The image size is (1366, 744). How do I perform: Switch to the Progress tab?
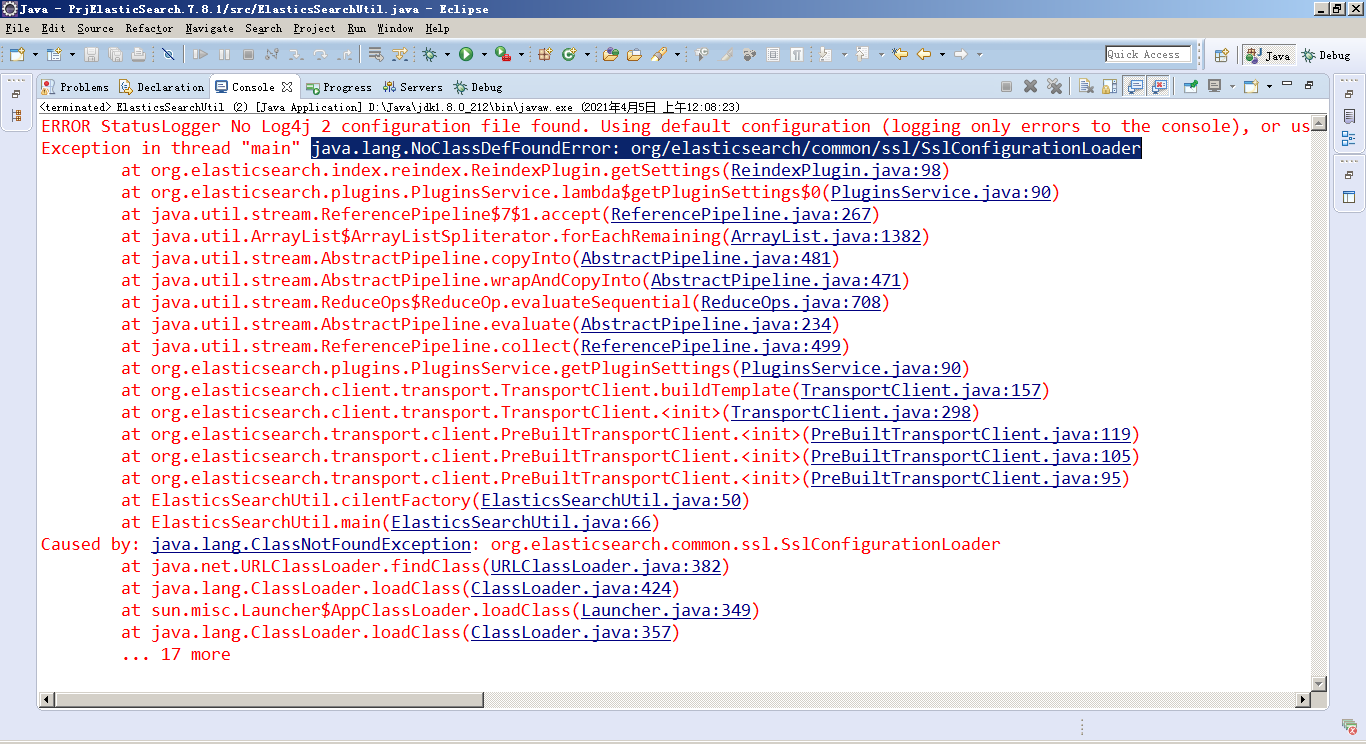pyautogui.click(x=339, y=87)
